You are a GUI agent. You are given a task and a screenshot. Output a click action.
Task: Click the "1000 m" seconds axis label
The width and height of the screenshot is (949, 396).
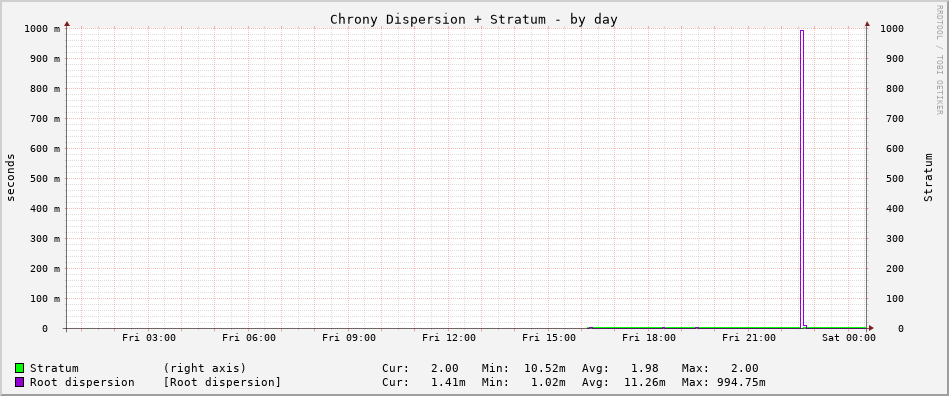(42, 28)
